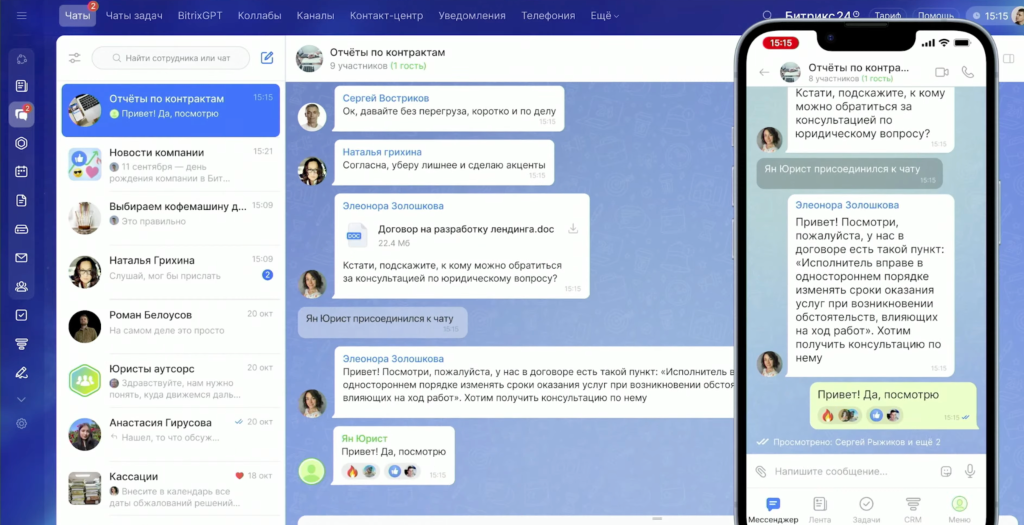Open the tasks check icon in the sidebar

pyautogui.click(x=22, y=315)
